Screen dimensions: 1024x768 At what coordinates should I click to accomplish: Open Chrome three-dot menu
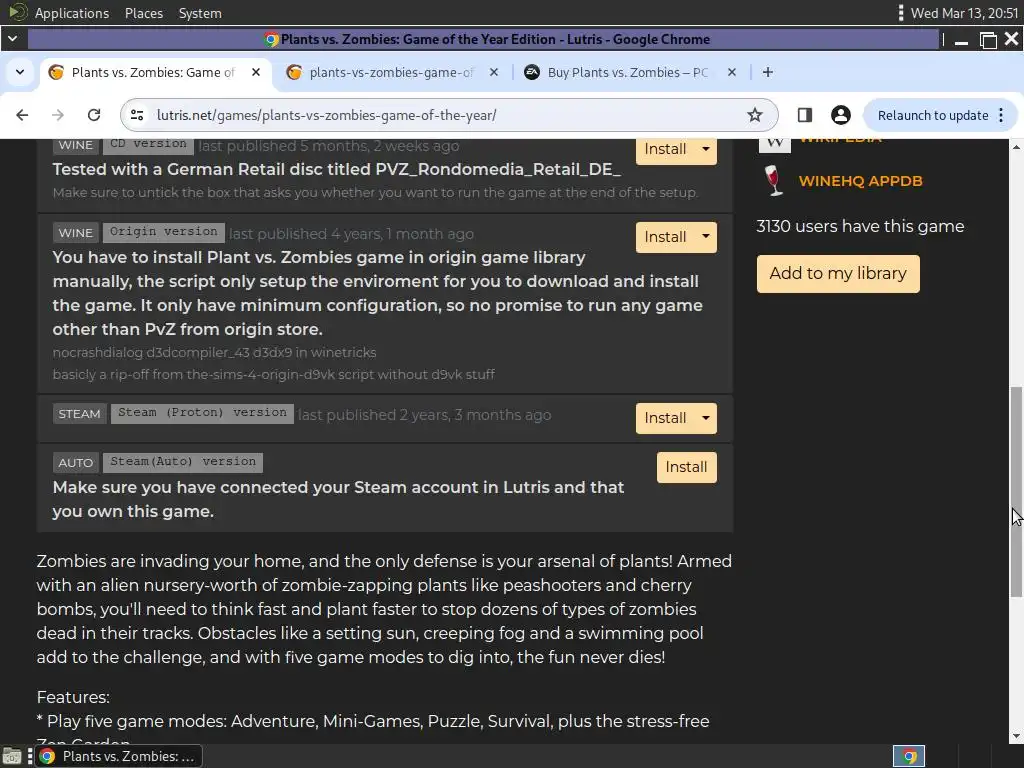point(1001,116)
